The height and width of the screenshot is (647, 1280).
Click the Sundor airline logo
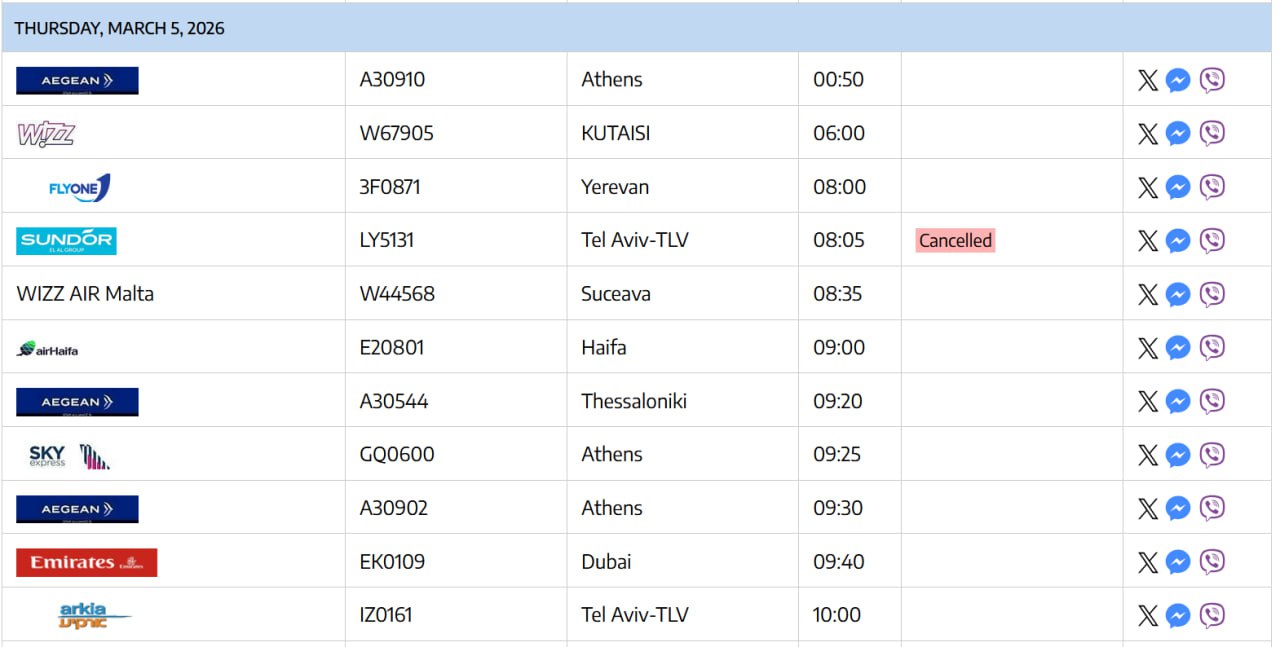pyautogui.click(x=66, y=241)
